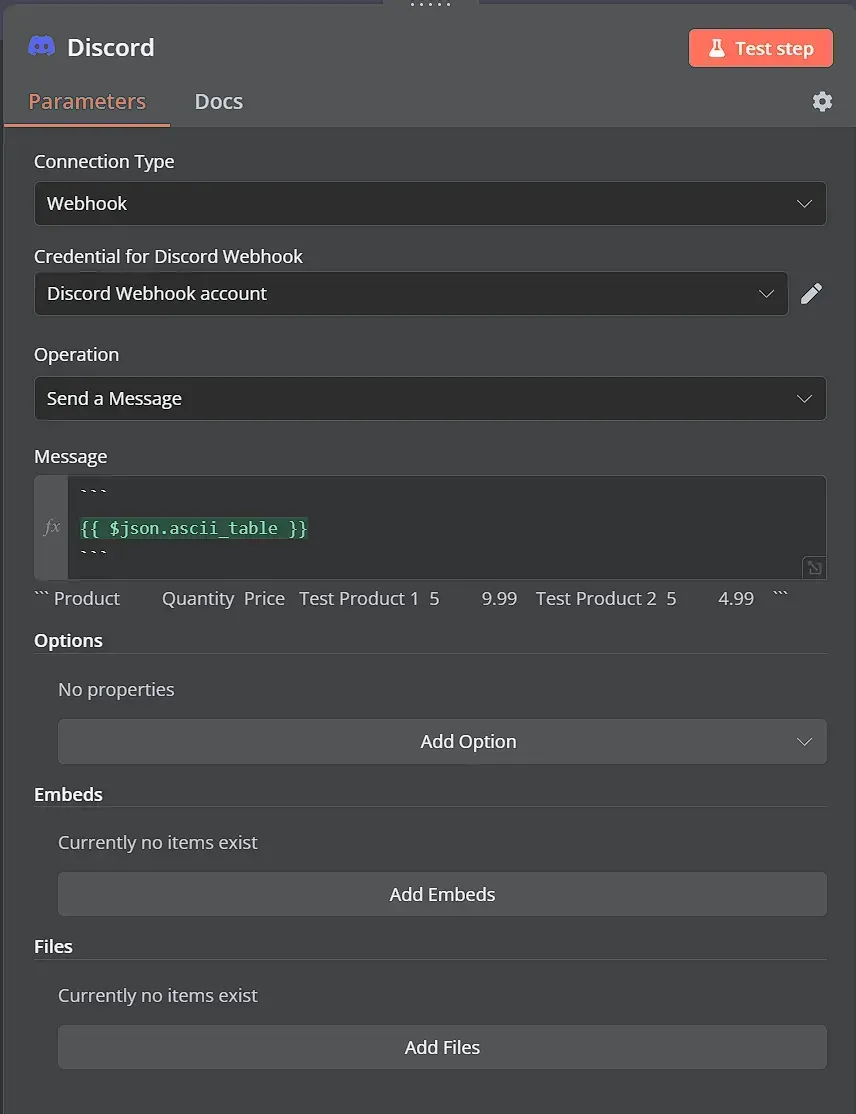
Task: Expand the Discord Webhook account credential dropdown
Action: click(411, 294)
